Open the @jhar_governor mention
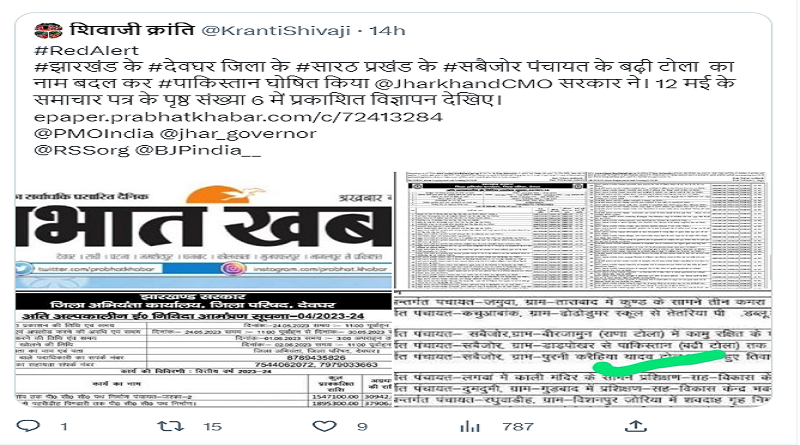800x445 pixels. point(238,134)
